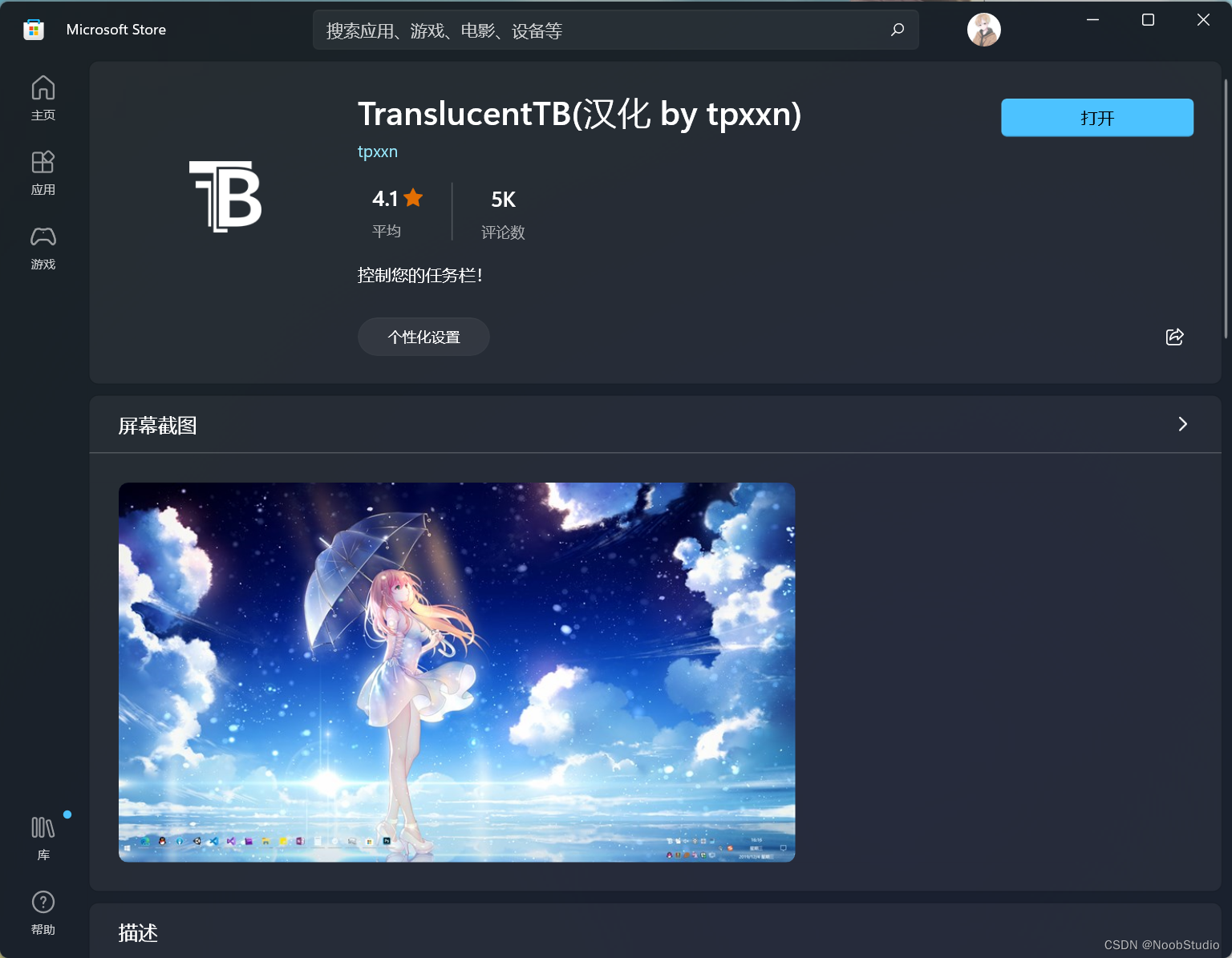Open the anime wallpaper screenshot thumbnail

pyautogui.click(x=457, y=673)
